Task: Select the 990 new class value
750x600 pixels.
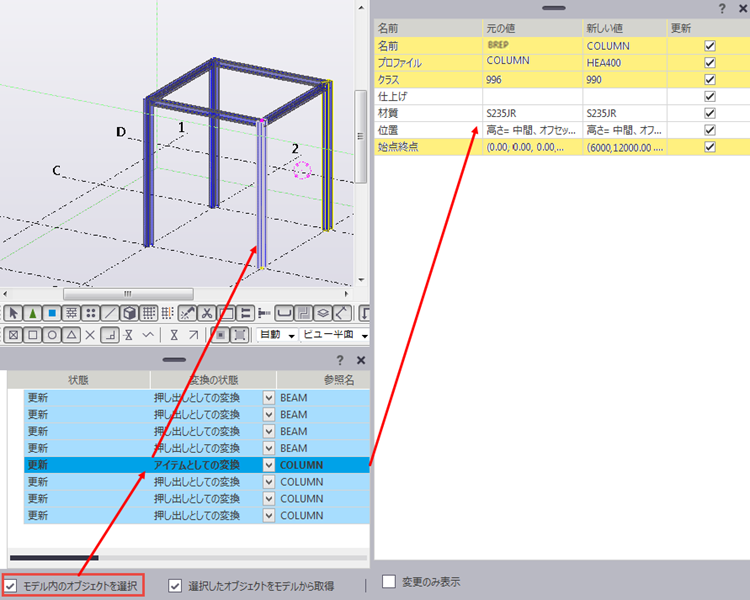Action: (x=624, y=79)
